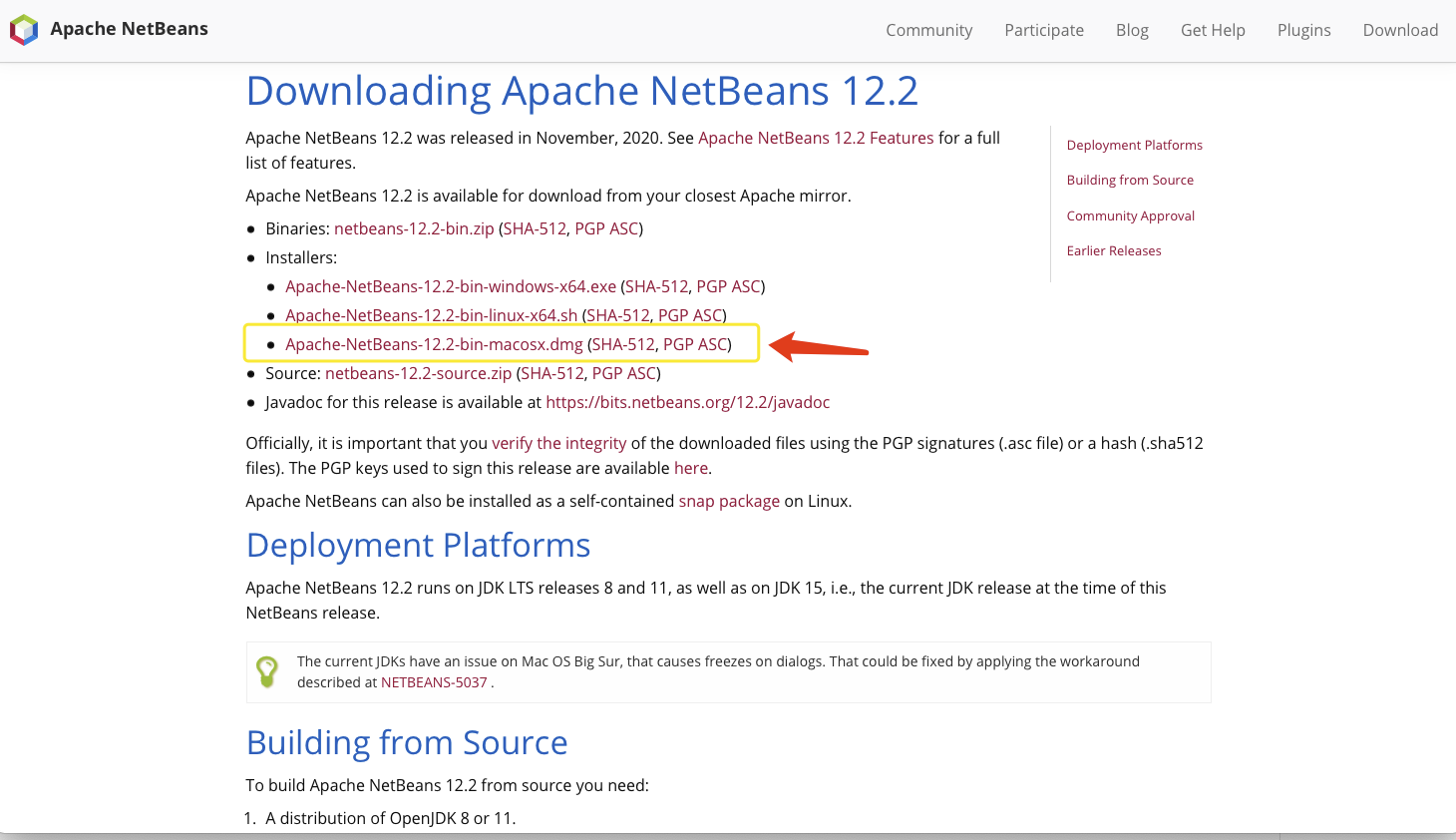Jump to Community Approval in sidebar
Viewport: 1456px width, 840px height.
click(x=1130, y=215)
